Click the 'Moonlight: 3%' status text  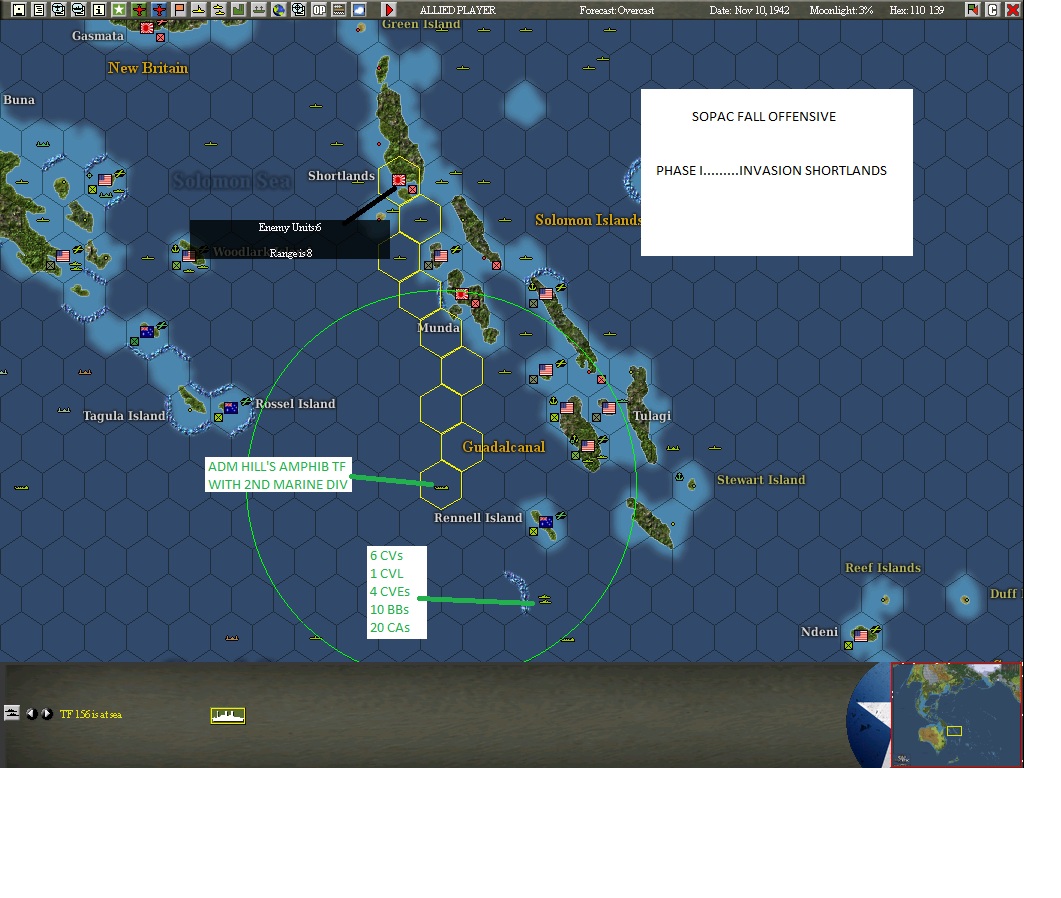[841, 10]
